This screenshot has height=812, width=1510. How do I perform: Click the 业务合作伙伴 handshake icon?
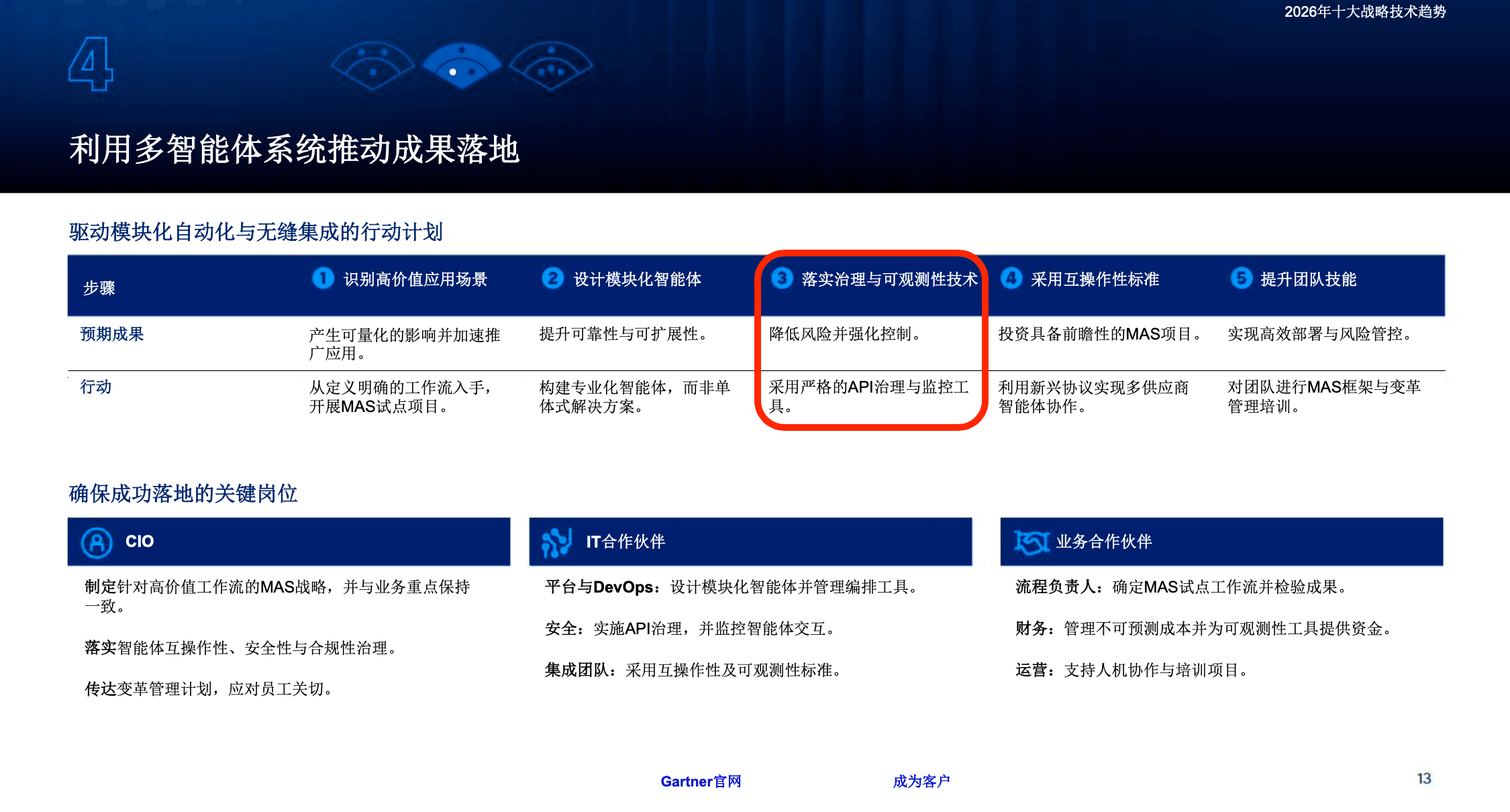(x=1031, y=542)
